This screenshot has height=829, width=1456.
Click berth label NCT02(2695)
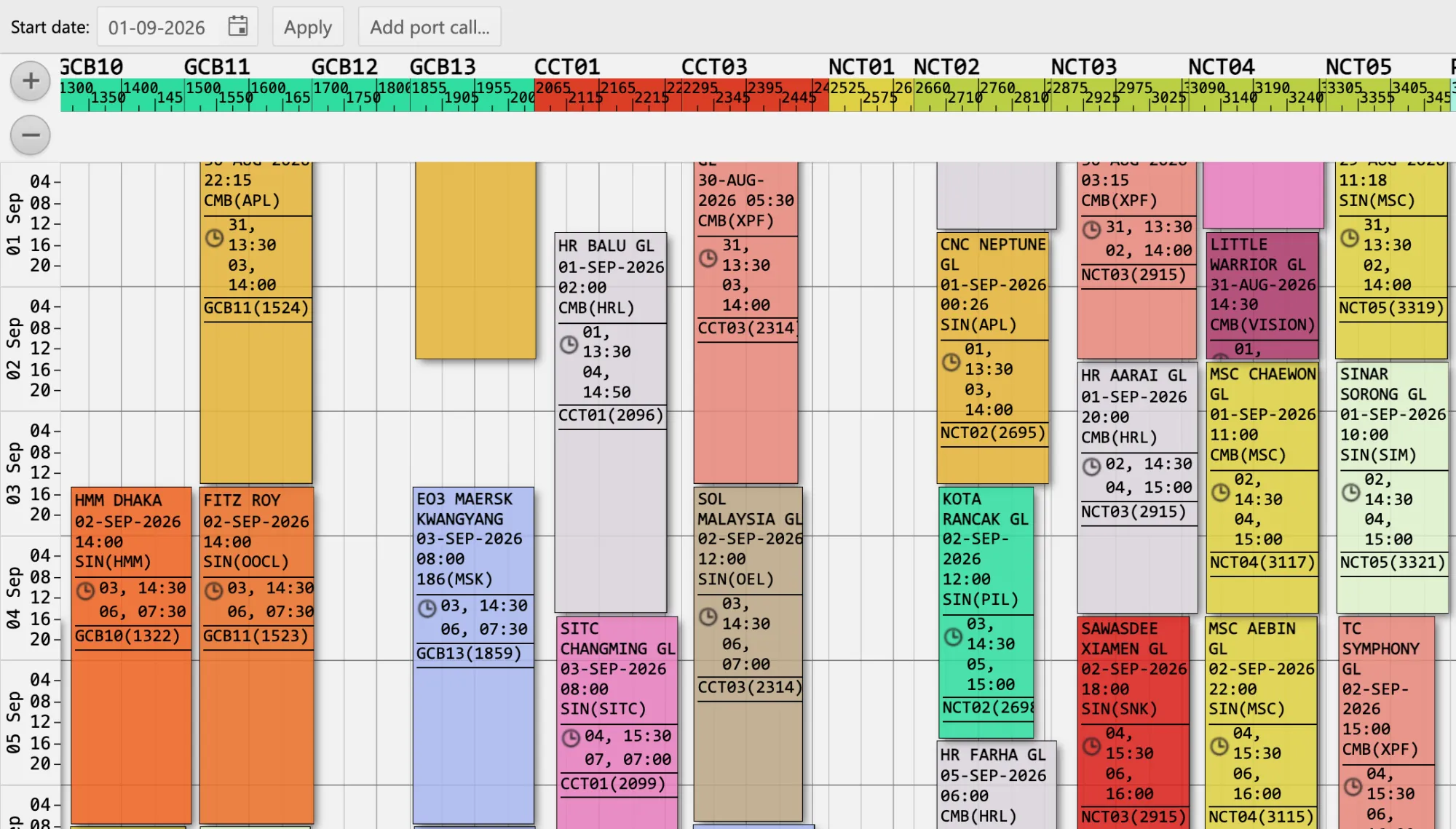pyautogui.click(x=993, y=433)
